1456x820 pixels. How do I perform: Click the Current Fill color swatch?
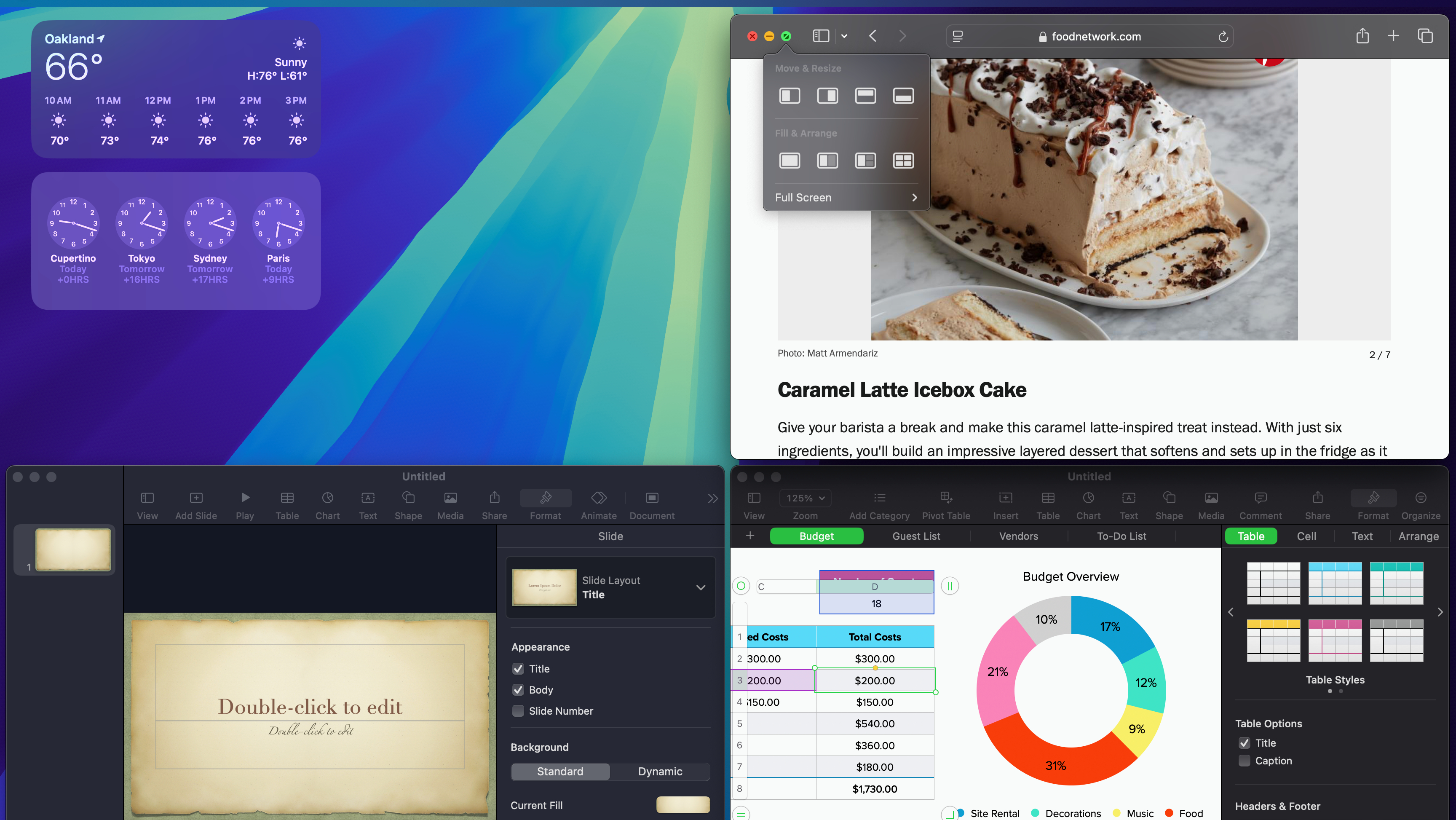pyautogui.click(x=683, y=805)
